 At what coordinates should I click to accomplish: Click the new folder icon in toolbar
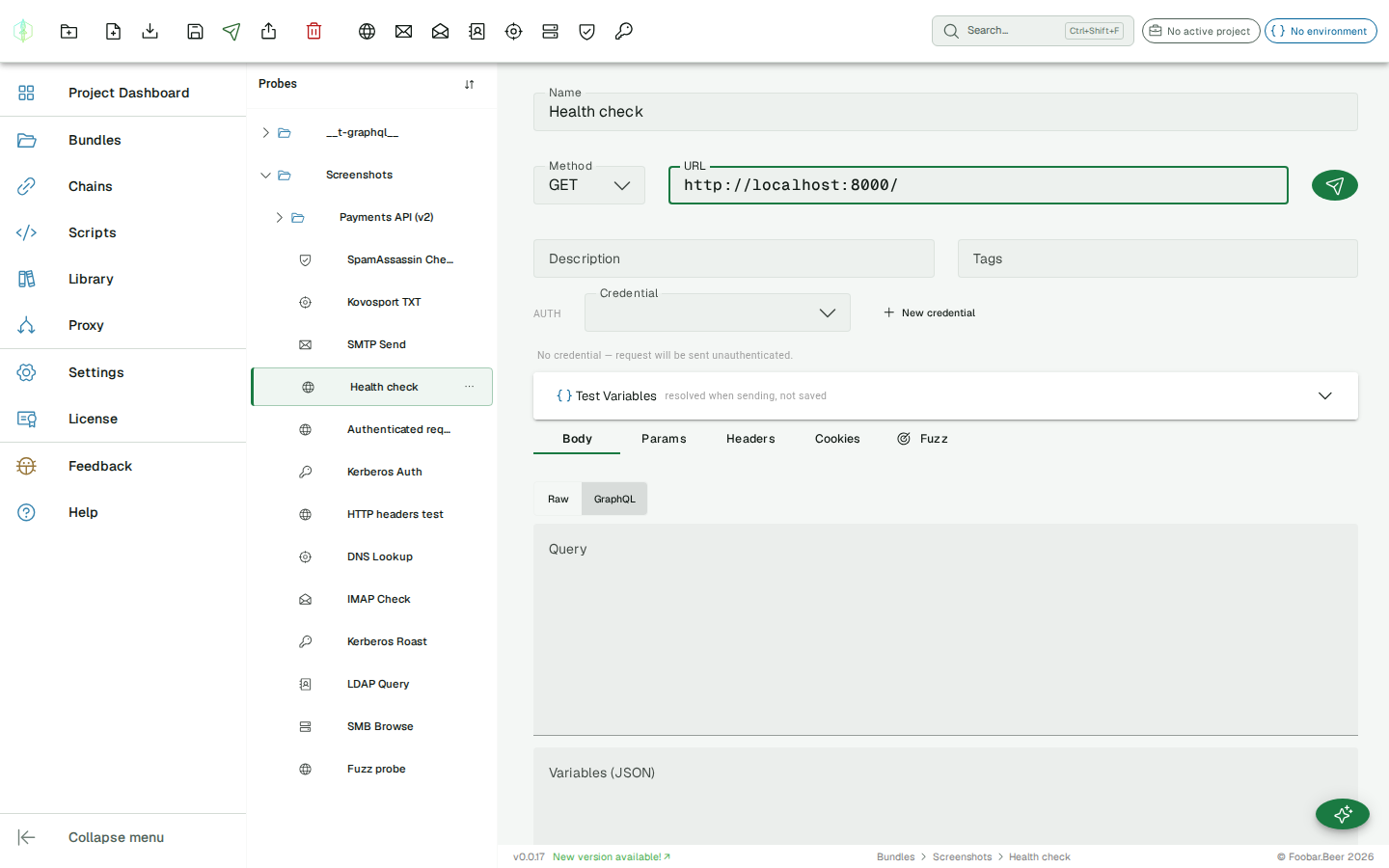point(68,31)
